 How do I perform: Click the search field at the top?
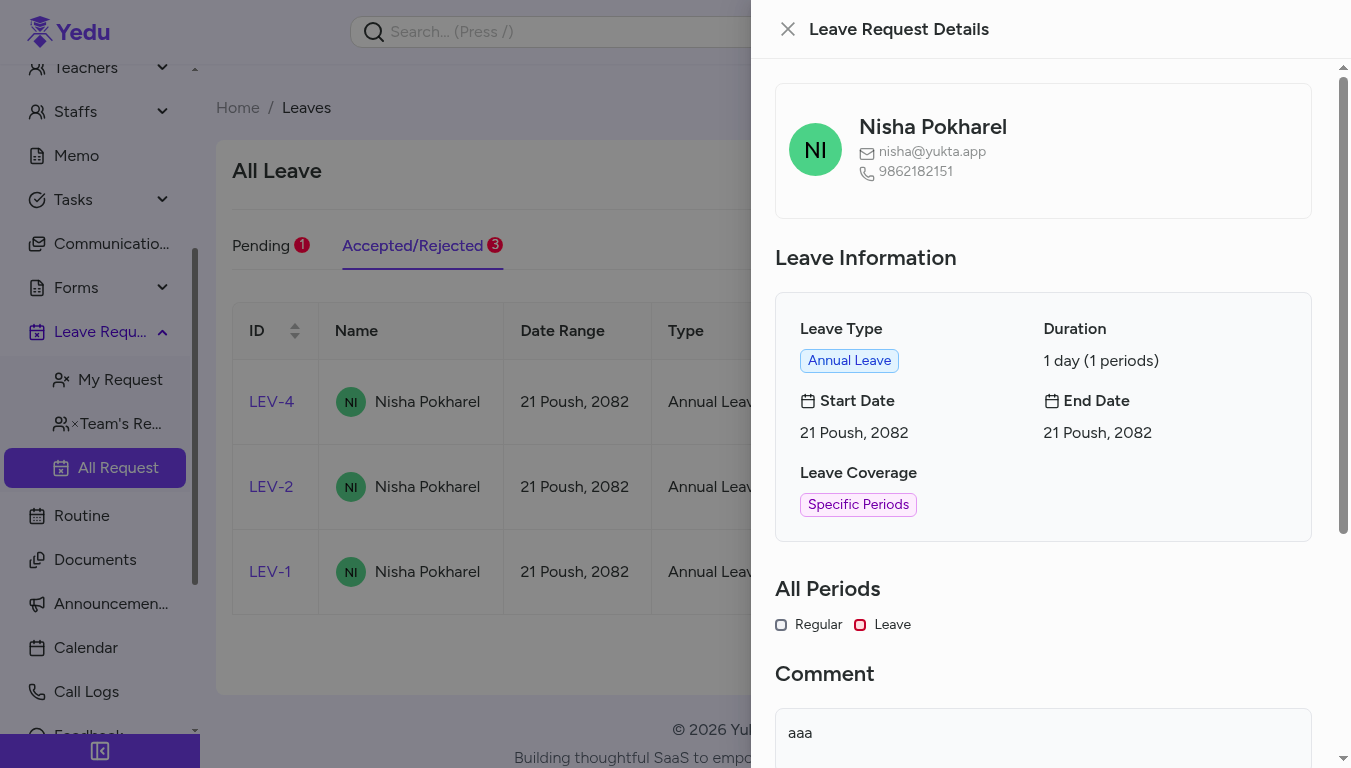click(x=550, y=31)
